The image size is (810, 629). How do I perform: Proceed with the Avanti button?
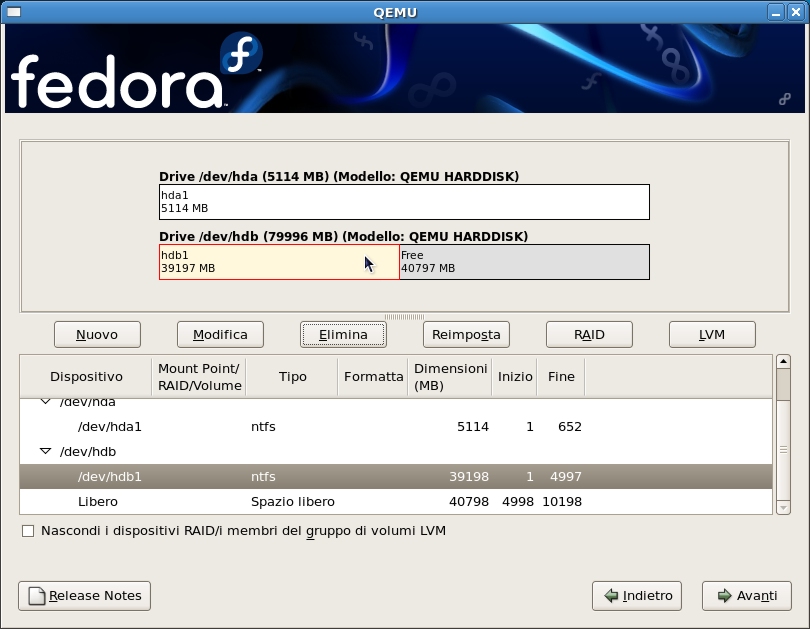click(x=746, y=596)
